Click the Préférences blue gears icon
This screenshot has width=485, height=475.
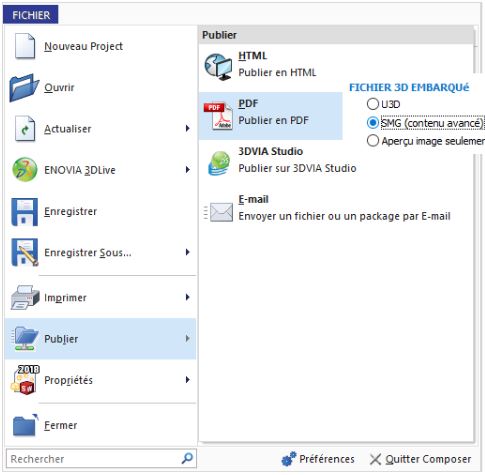289,459
